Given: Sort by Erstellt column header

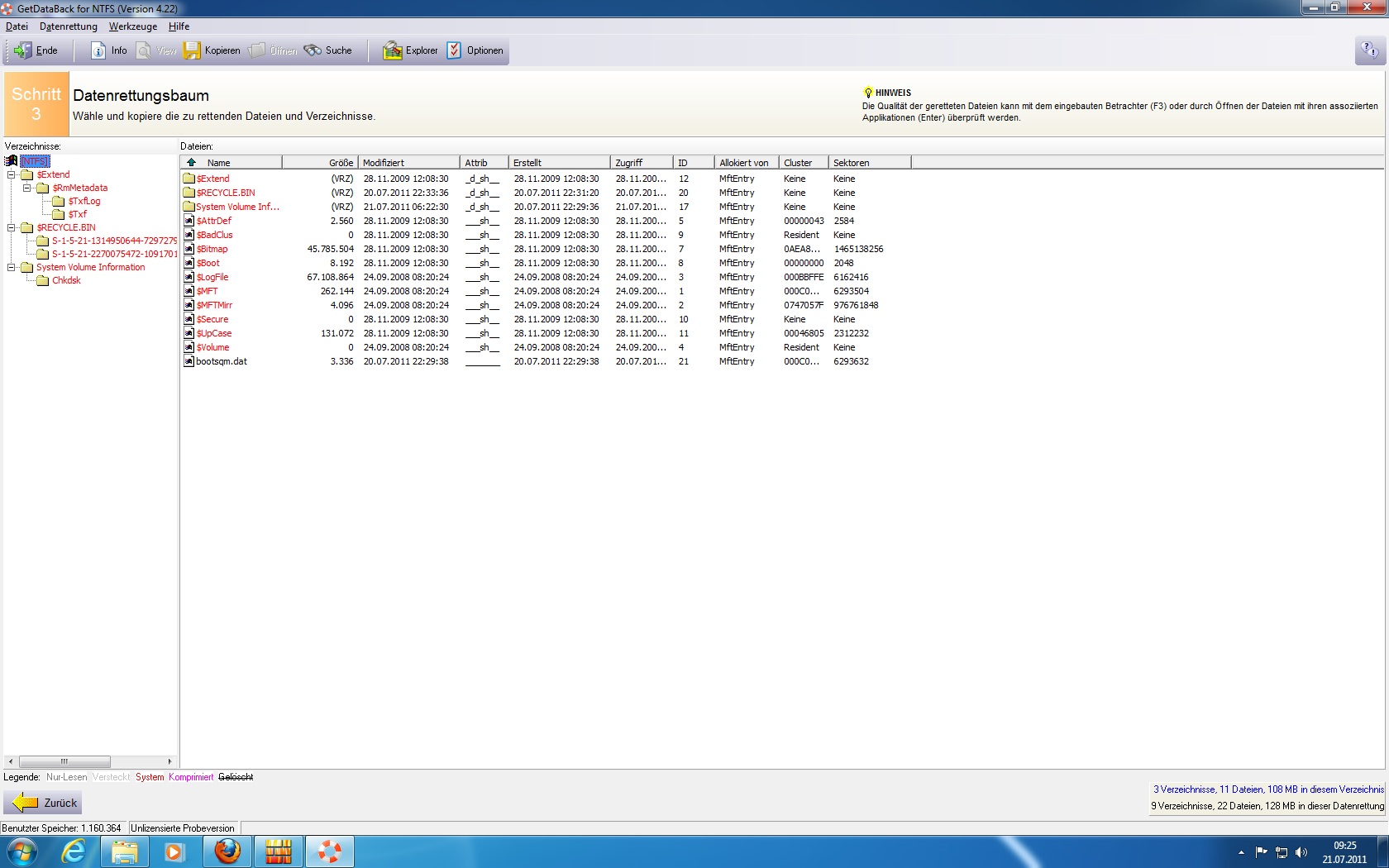Looking at the screenshot, I should (x=559, y=163).
